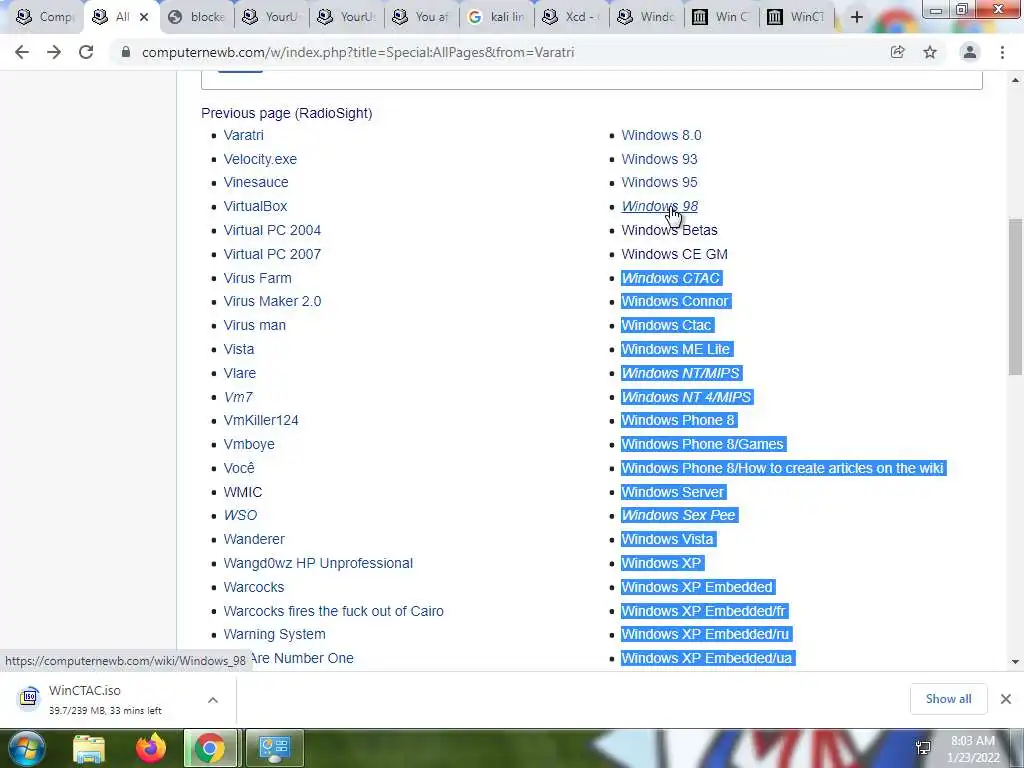Open File Explorer from taskbar
This screenshot has width=1024, height=768.
pos(89,748)
